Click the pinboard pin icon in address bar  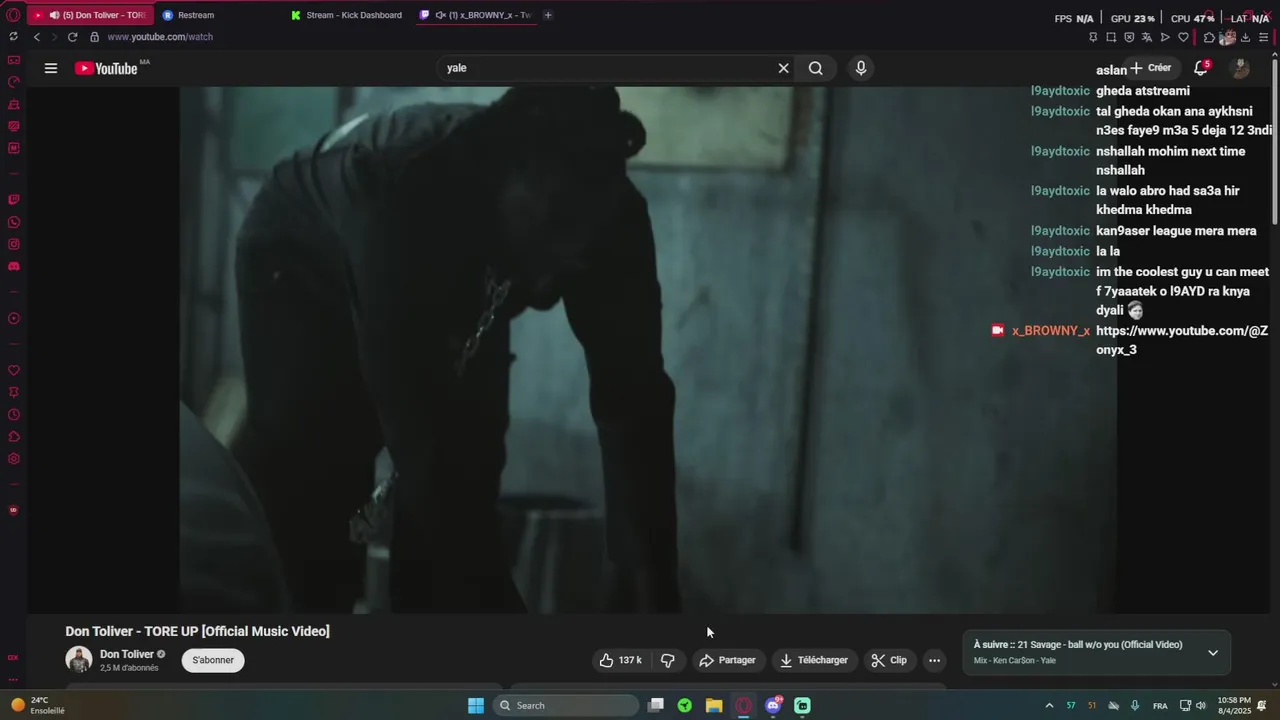(x=1093, y=37)
